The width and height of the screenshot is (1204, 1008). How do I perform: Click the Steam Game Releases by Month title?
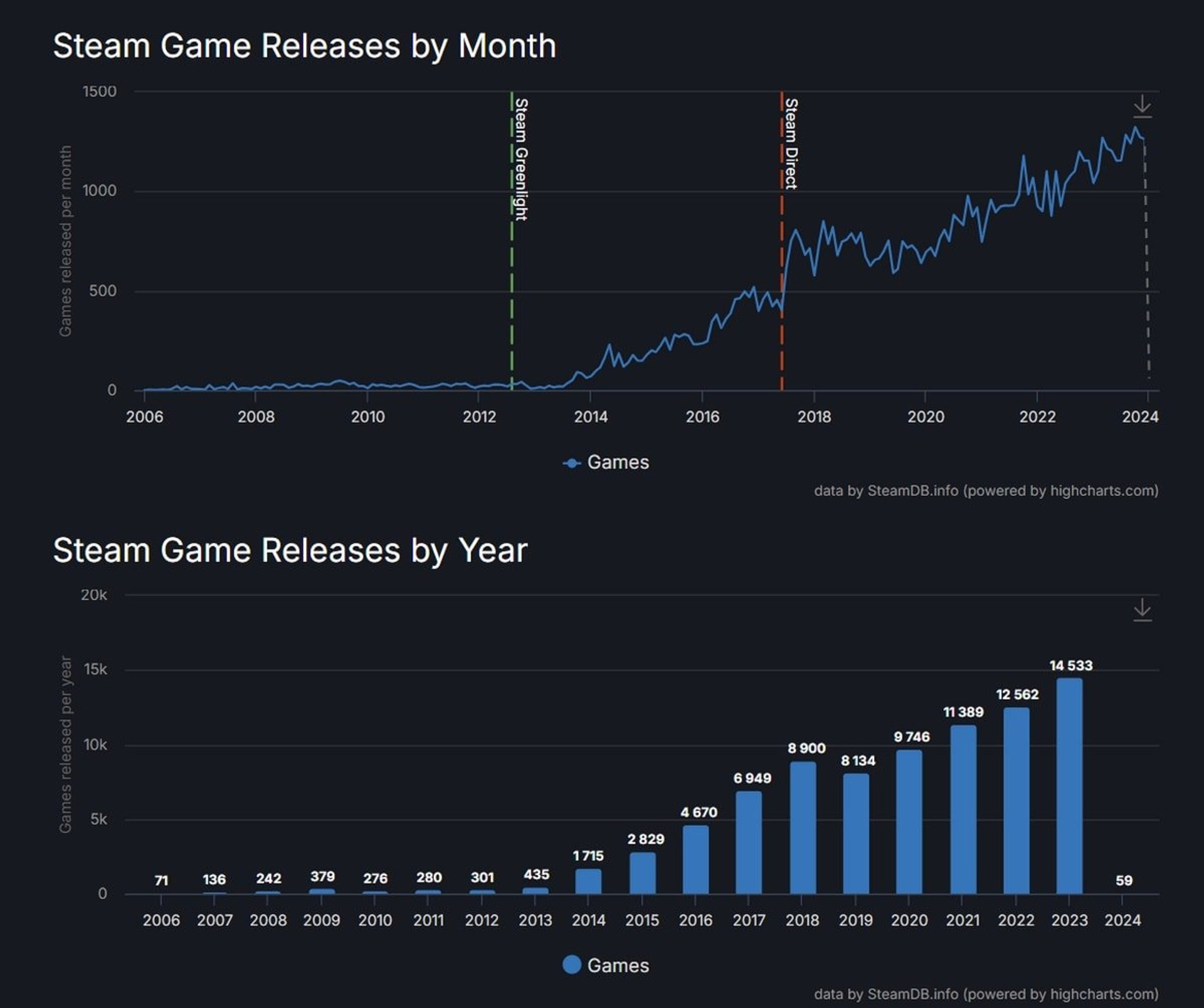click(305, 46)
